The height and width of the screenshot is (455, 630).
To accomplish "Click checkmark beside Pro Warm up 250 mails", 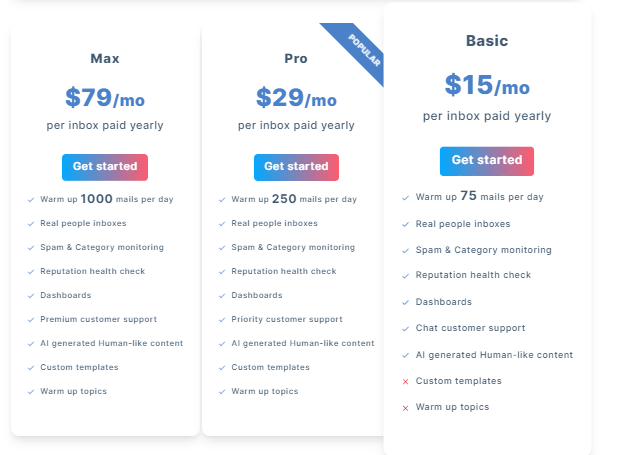I will coord(222,200).
